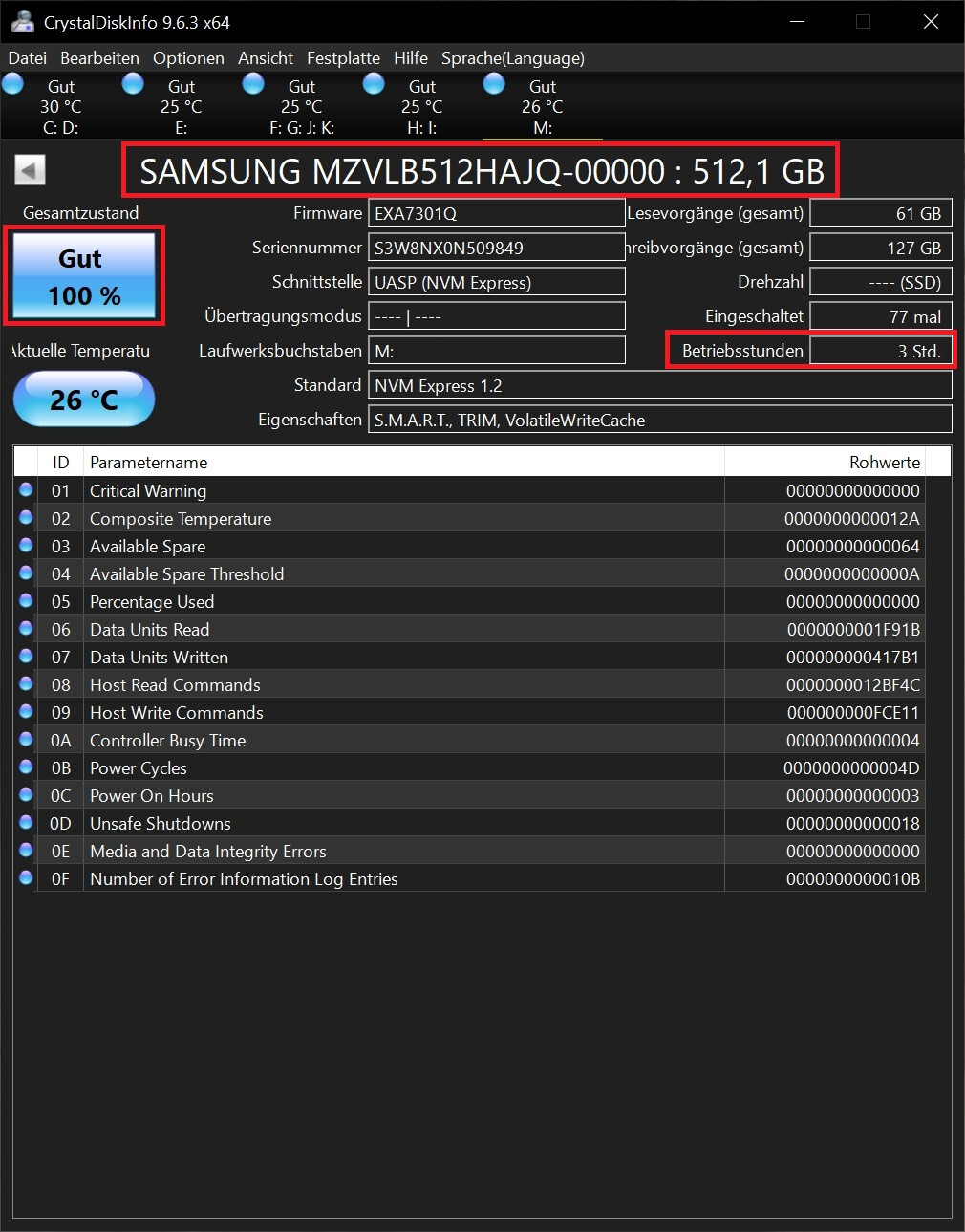Select the Critical Warning row

pyautogui.click(x=469, y=490)
